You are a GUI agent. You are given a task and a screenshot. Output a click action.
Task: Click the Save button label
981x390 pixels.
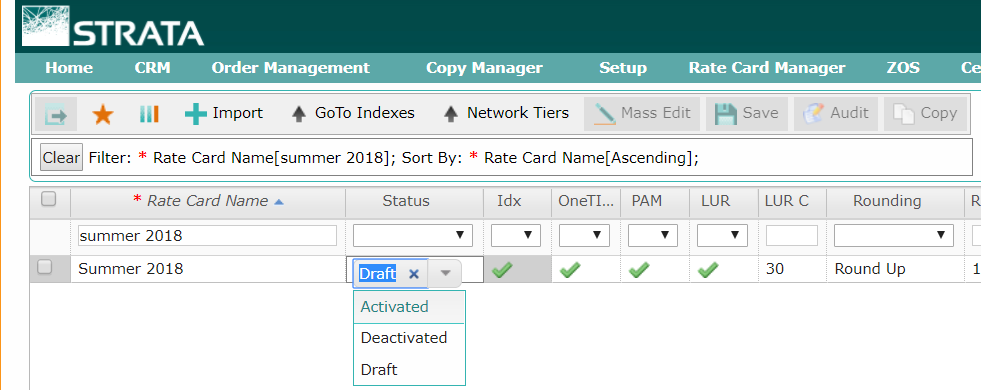coord(760,113)
